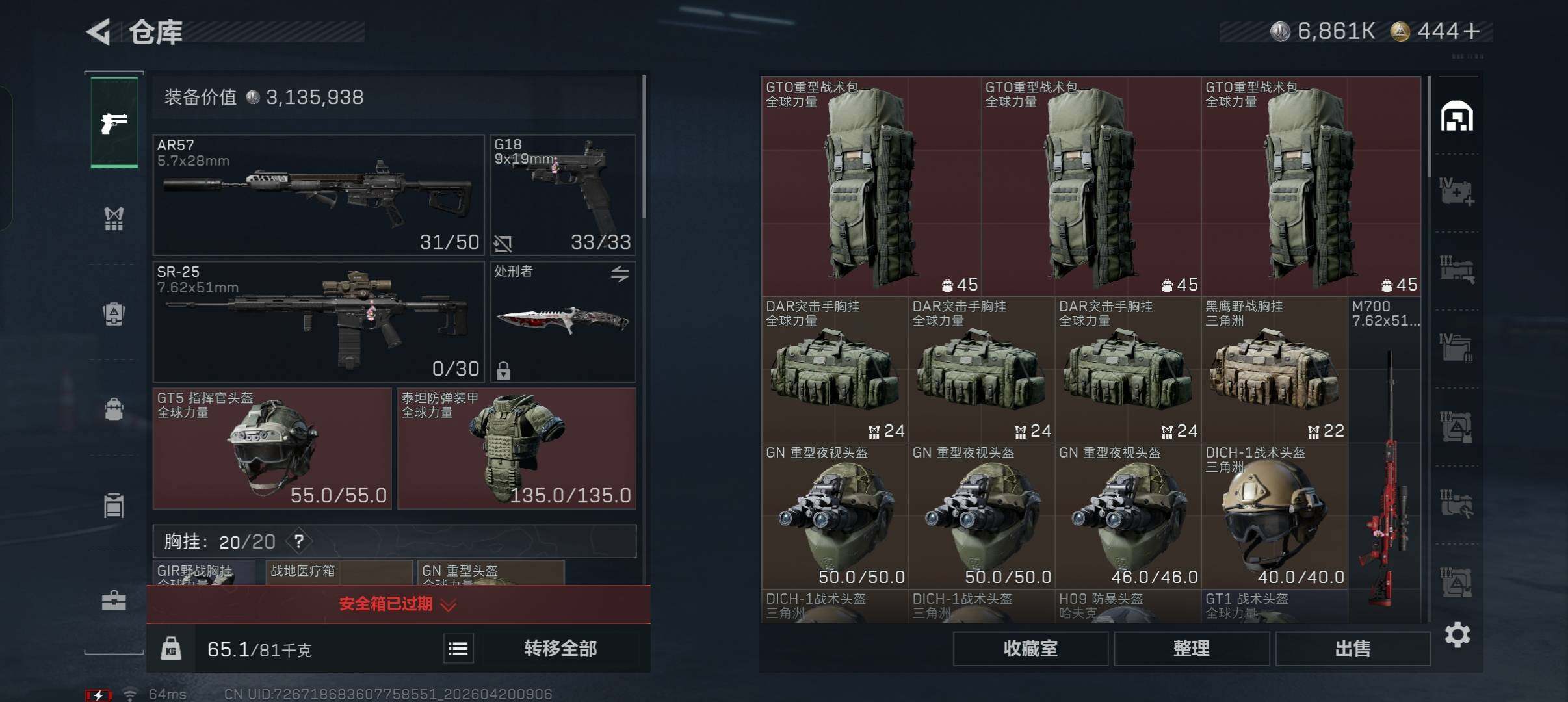Image resolution: width=1568 pixels, height=702 pixels.
Task: Expand the 安全箱已过期 banner
Action: [x=399, y=604]
